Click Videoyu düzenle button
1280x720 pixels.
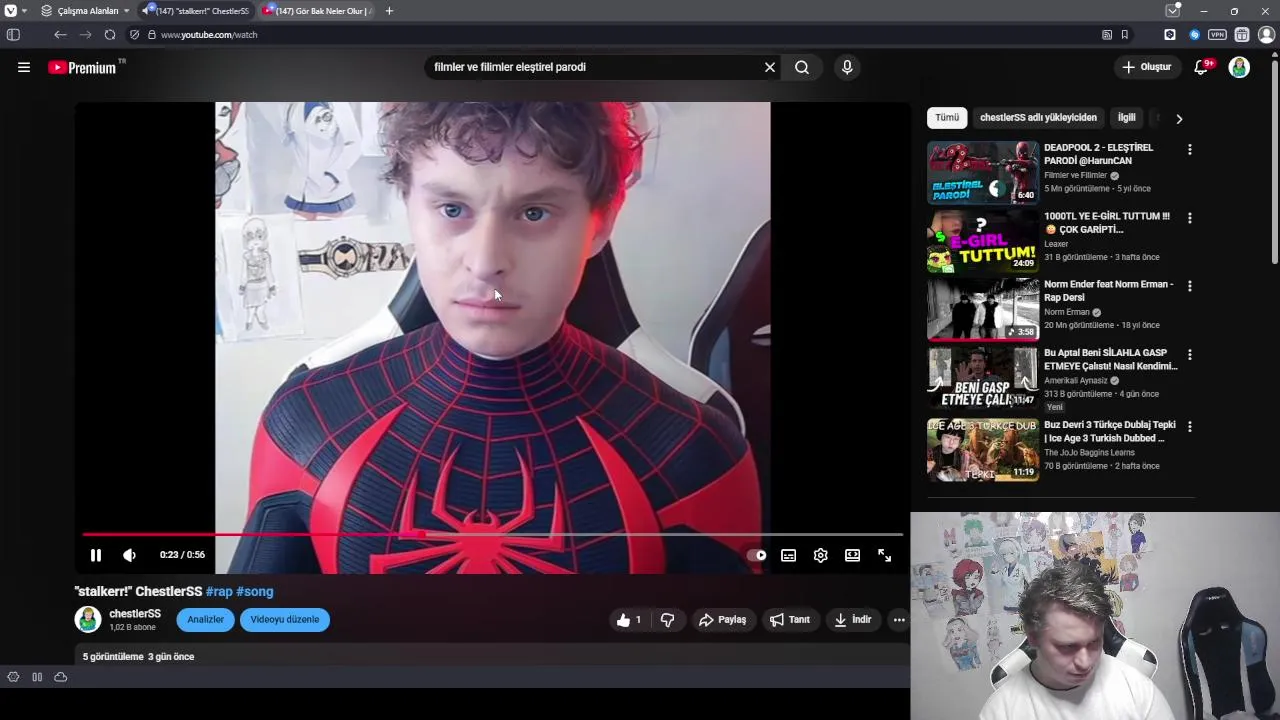click(x=285, y=620)
